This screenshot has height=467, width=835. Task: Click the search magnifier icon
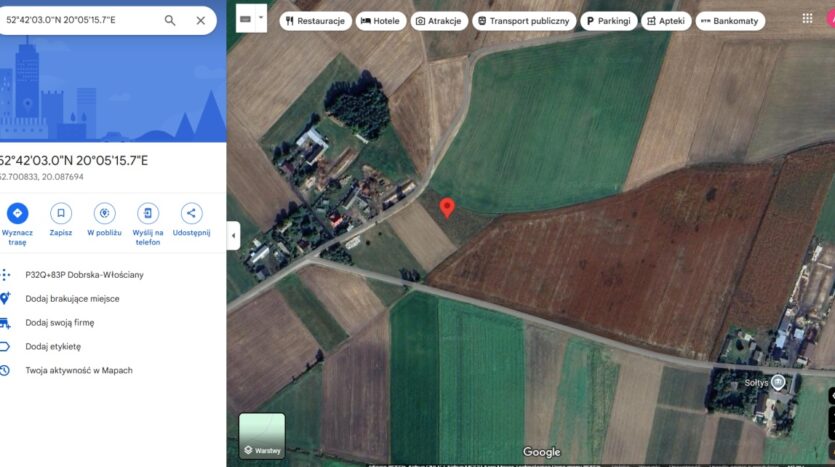170,20
